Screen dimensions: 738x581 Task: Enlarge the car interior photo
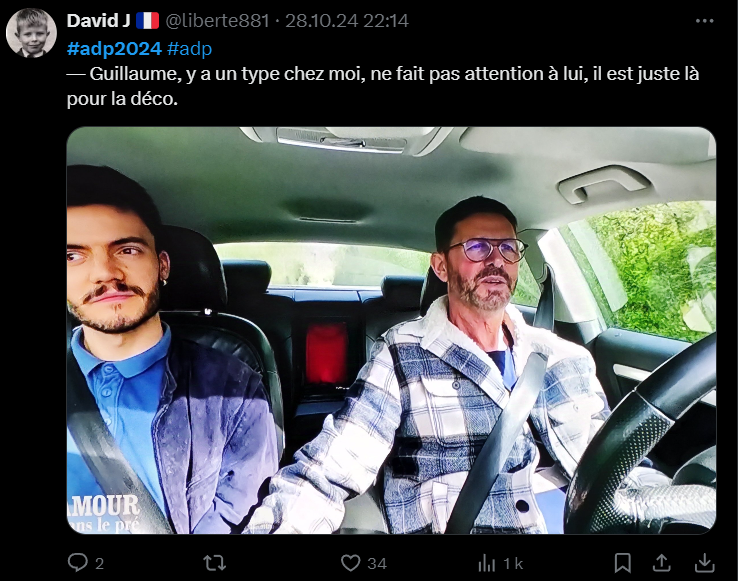(x=391, y=330)
